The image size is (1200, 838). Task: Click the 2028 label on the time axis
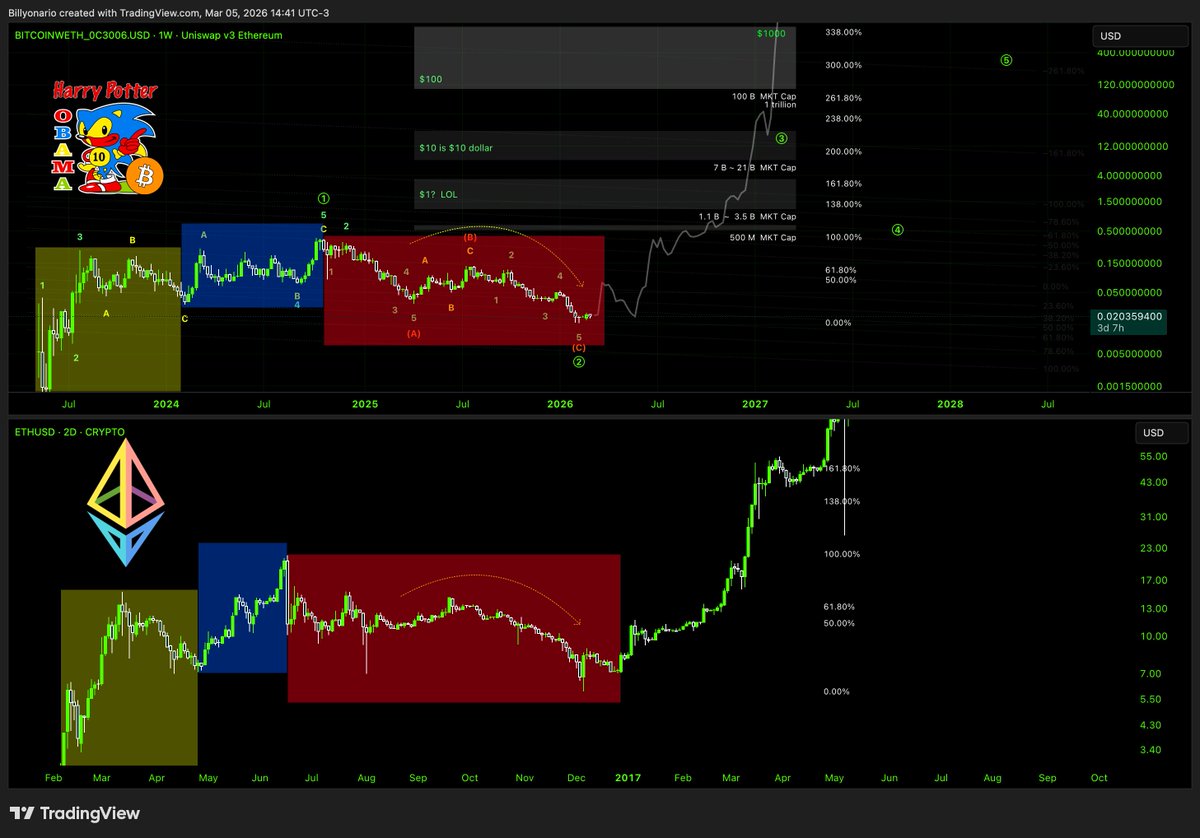coord(951,404)
